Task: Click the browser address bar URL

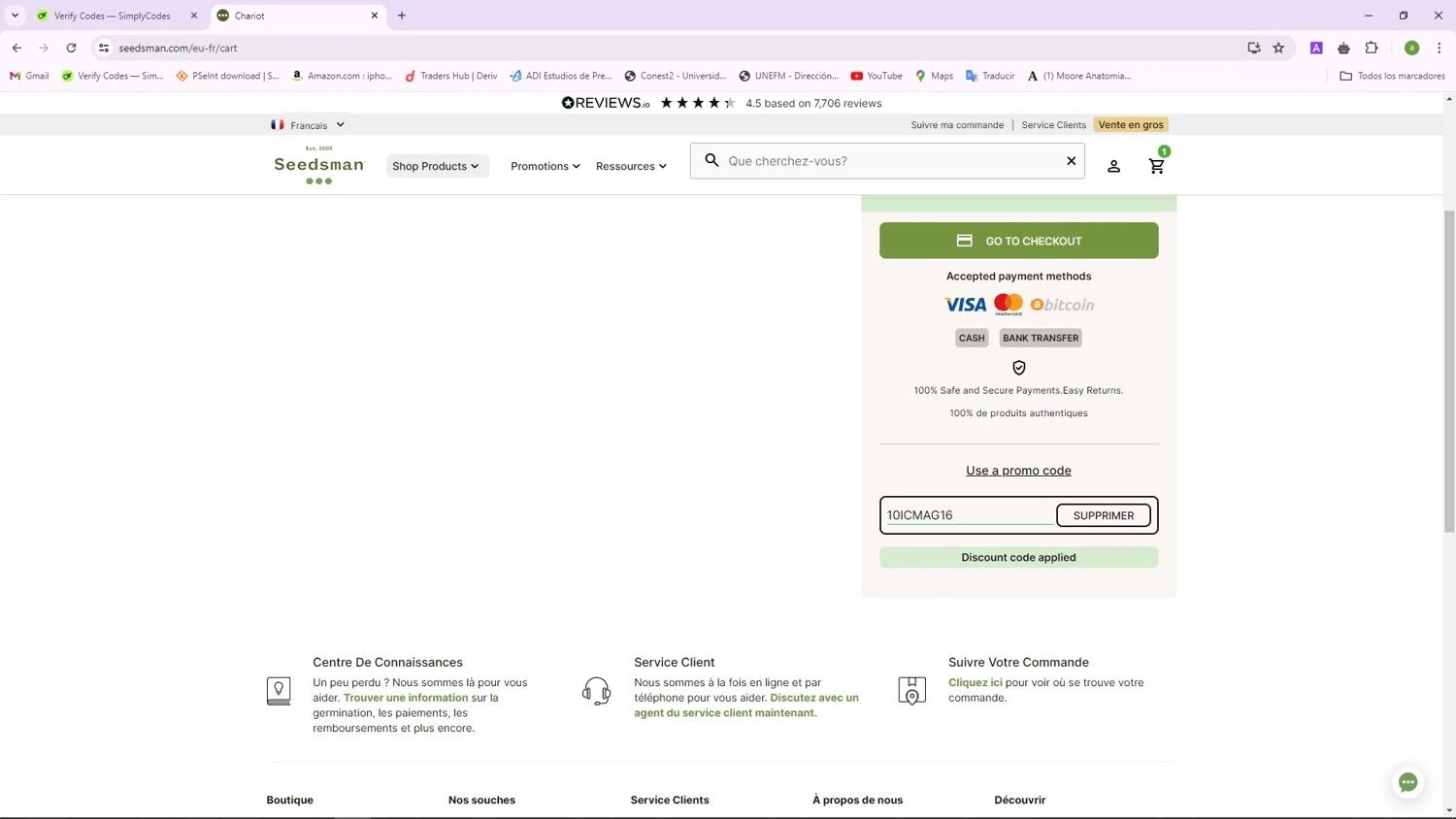Action: point(178,48)
